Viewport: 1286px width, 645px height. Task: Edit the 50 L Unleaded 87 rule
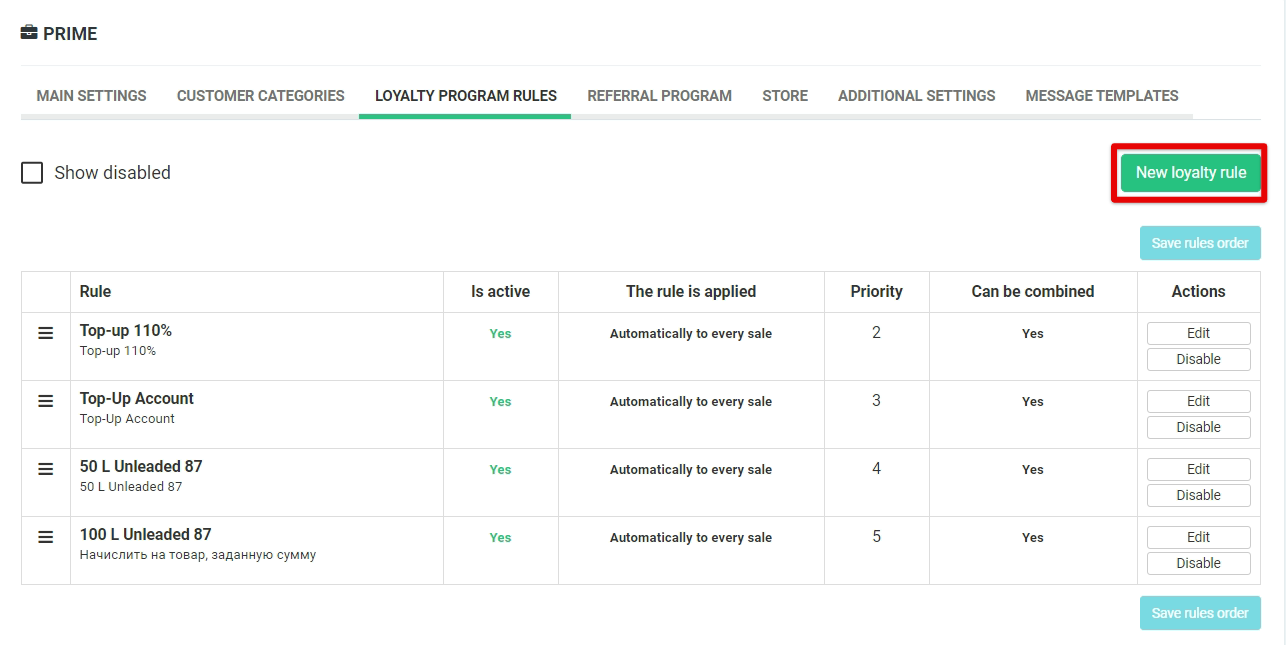[1198, 469]
